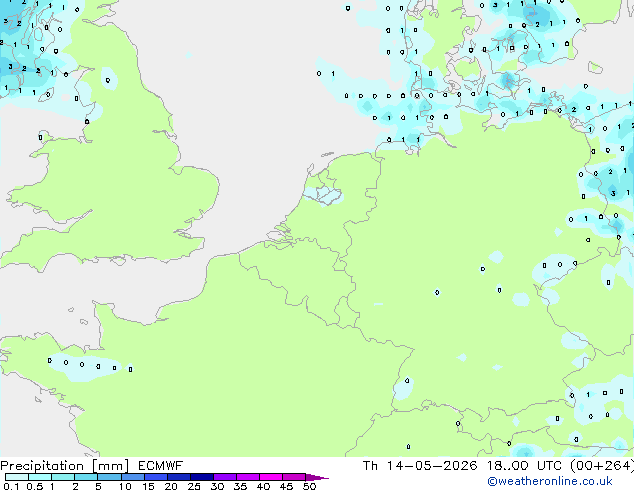Click the arrow tip above 50 mm
Viewport: 634px width, 490px height.
click(317, 477)
